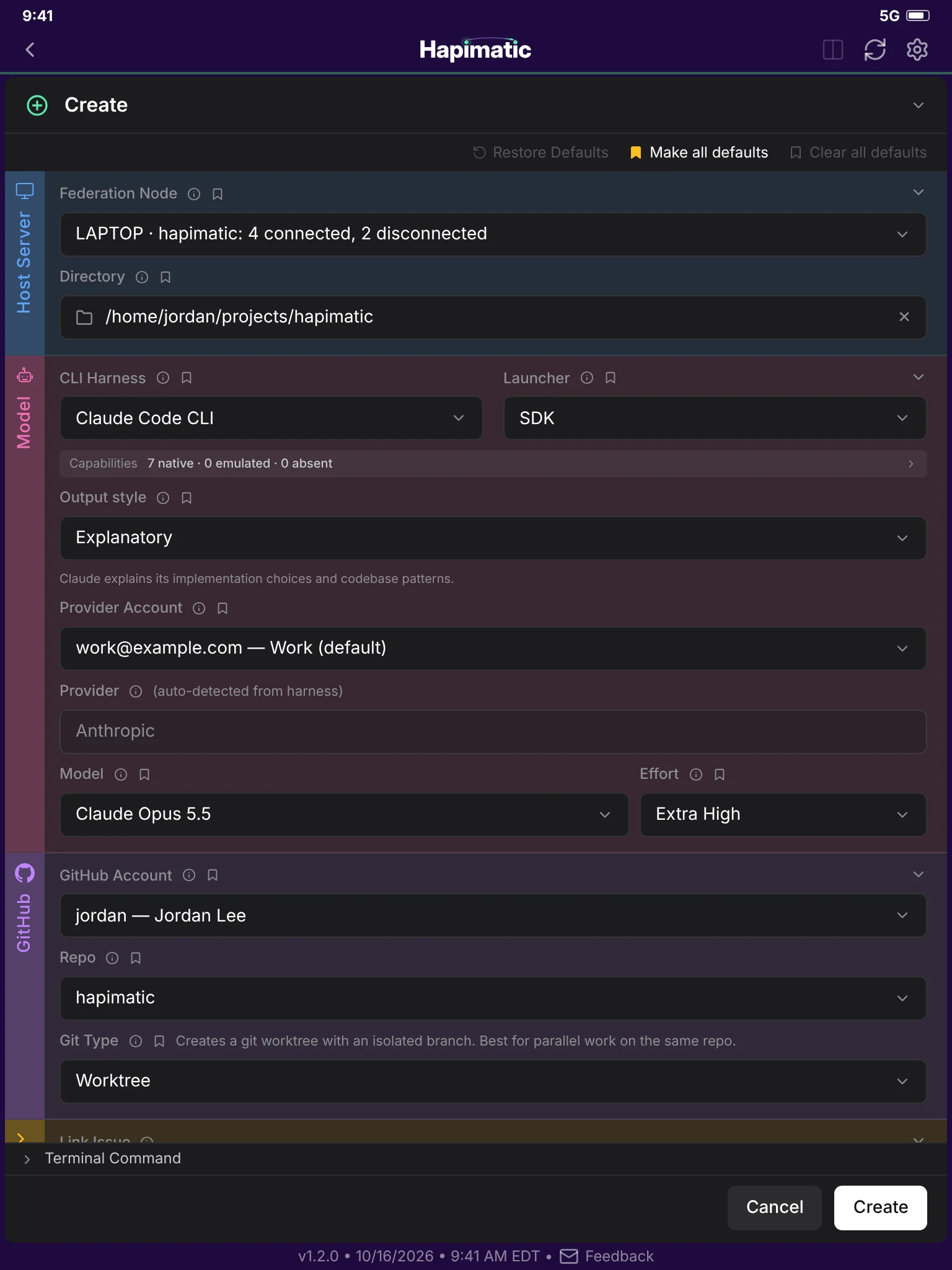Screen dimensions: 952x1270
Task: Show Provider info icon
Action: pos(136,691)
